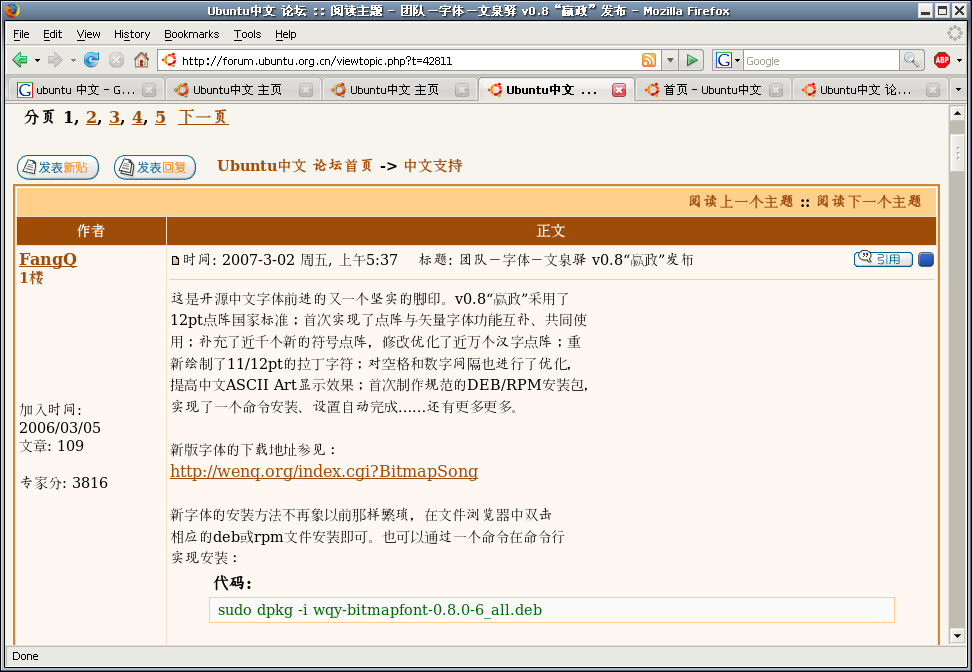Expand the address bar URL history dropdown
Screen dimensions: 972x672
tap(669, 60)
